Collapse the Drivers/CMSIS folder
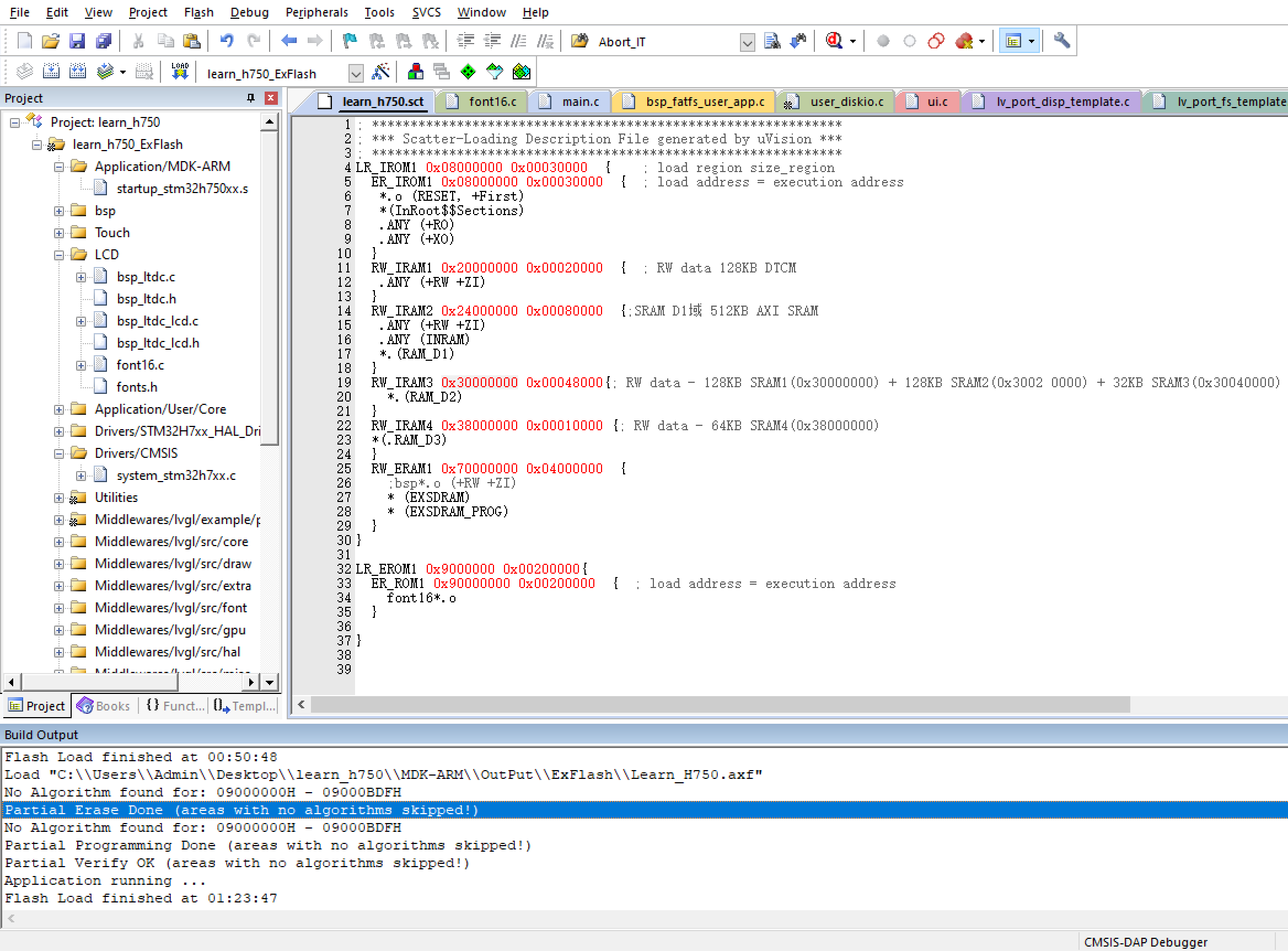1288x951 pixels. (x=59, y=453)
